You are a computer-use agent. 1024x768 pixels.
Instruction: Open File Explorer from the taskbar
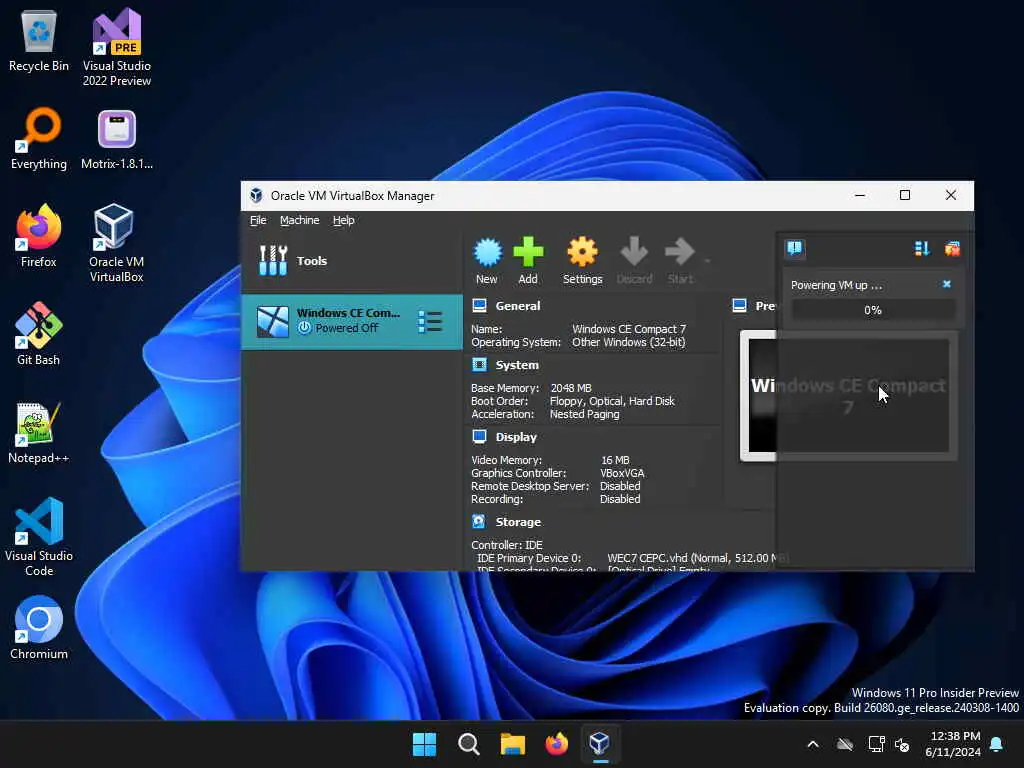click(x=513, y=744)
